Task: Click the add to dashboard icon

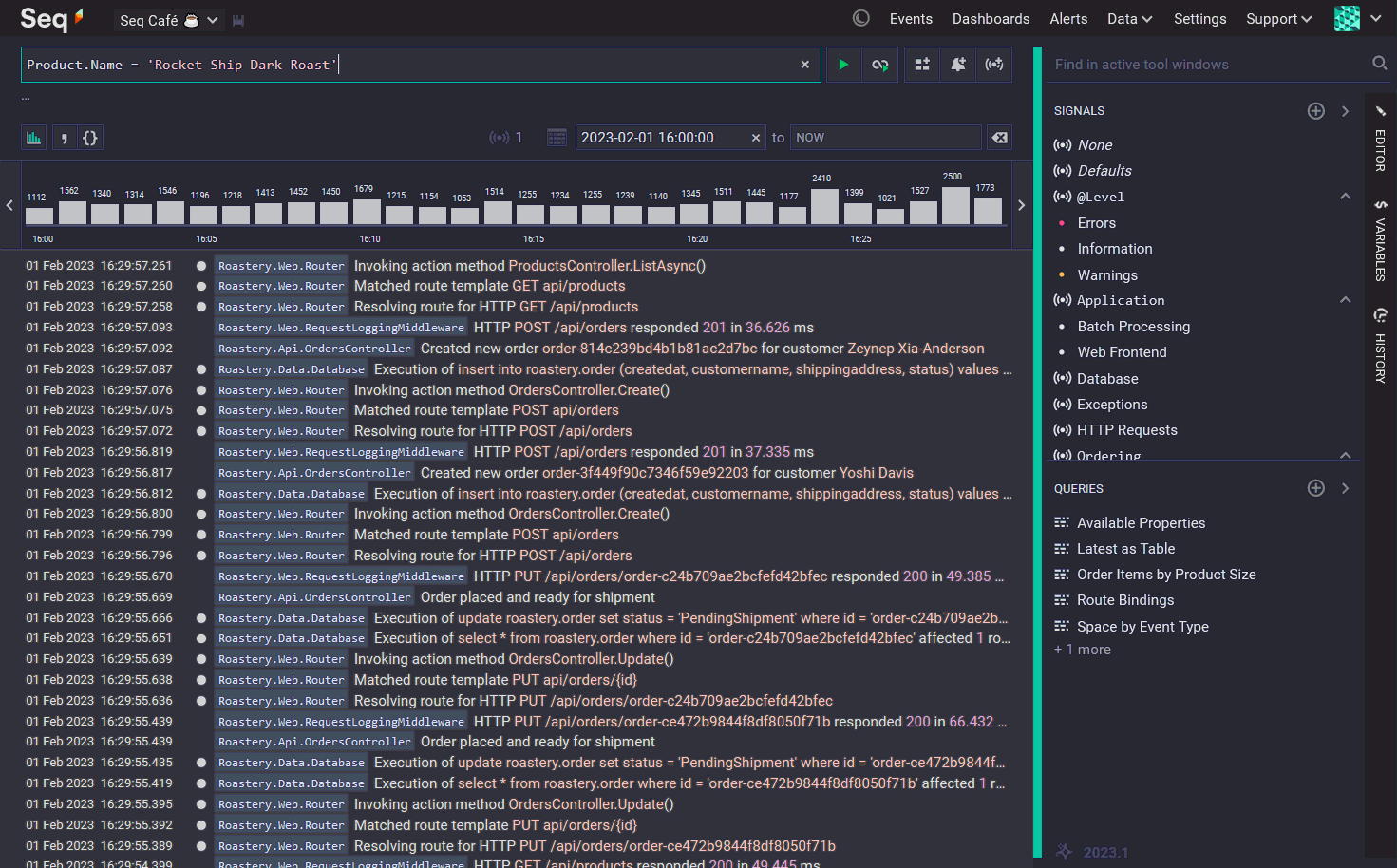Action: click(x=921, y=65)
